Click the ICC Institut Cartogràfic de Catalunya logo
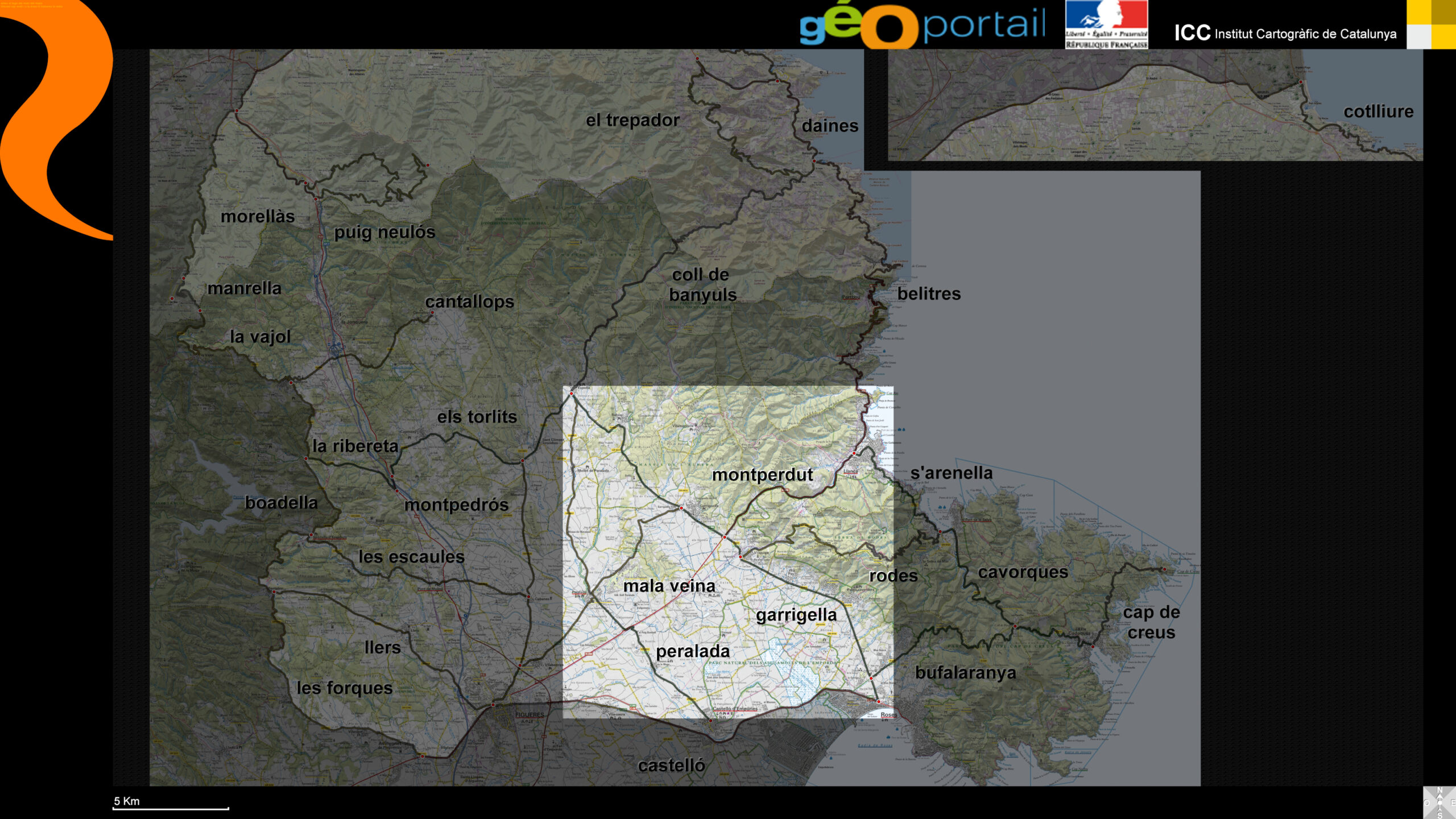 pyautogui.click(x=1285, y=34)
